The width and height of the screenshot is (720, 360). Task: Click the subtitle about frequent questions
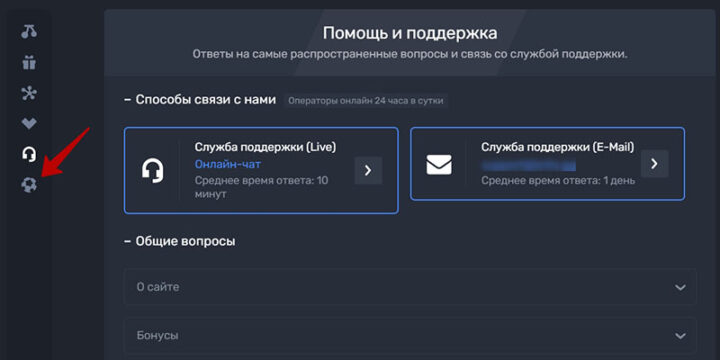[410, 54]
